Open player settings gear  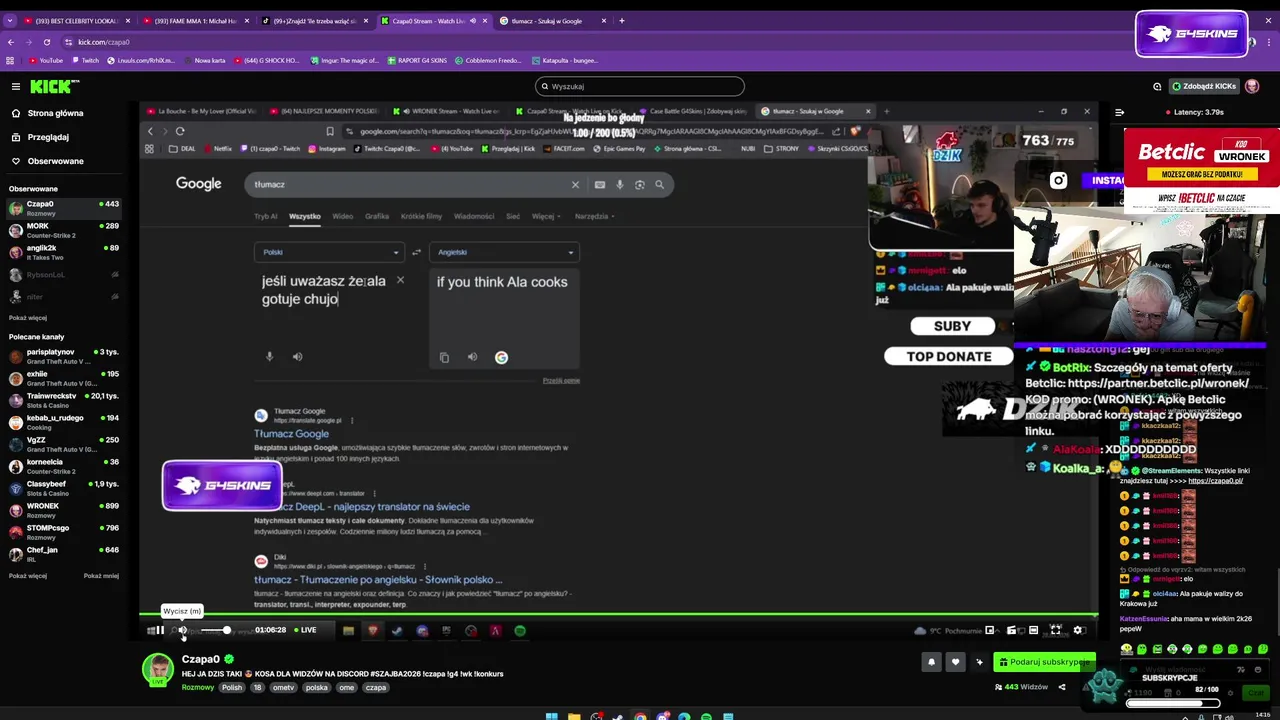pyautogui.click(x=1078, y=630)
